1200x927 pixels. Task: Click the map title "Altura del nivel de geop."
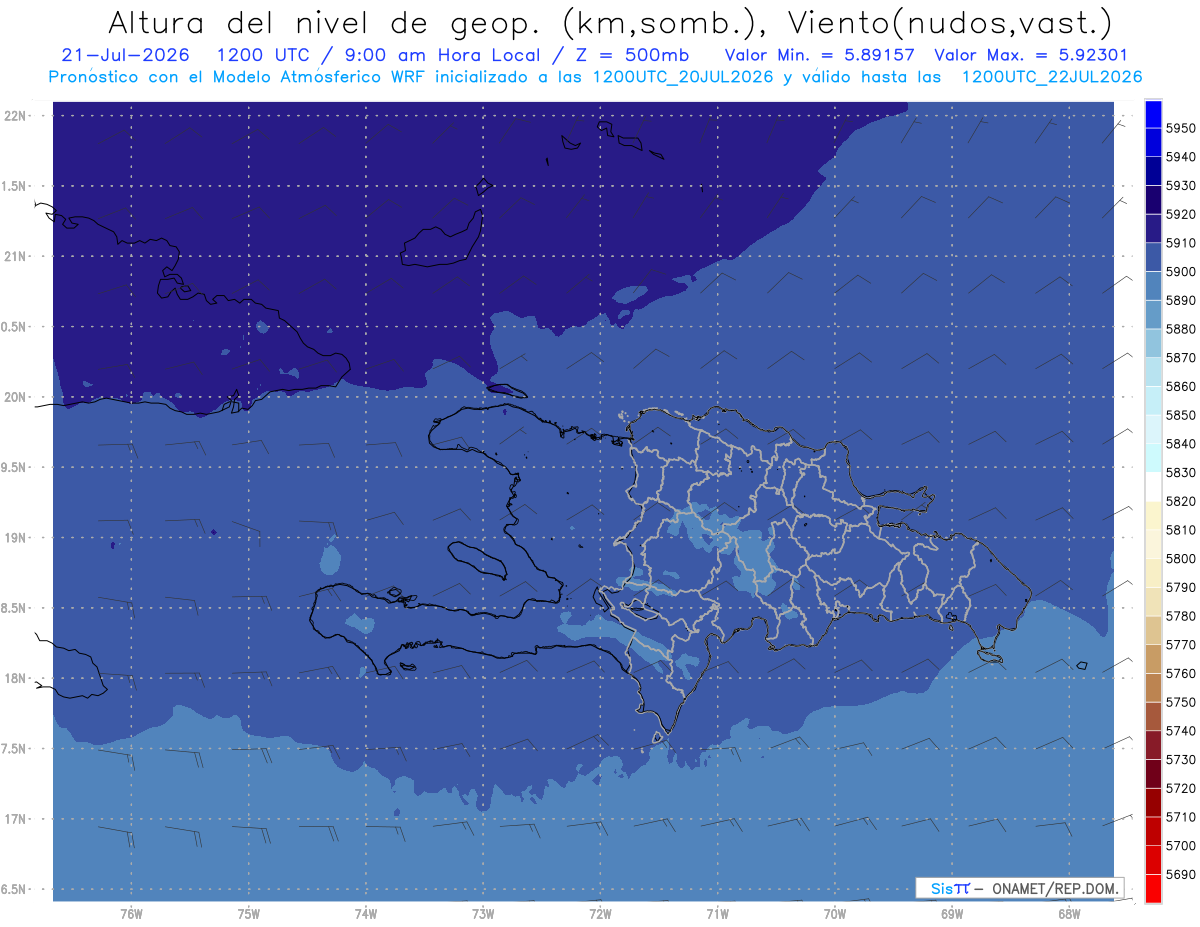point(327,22)
